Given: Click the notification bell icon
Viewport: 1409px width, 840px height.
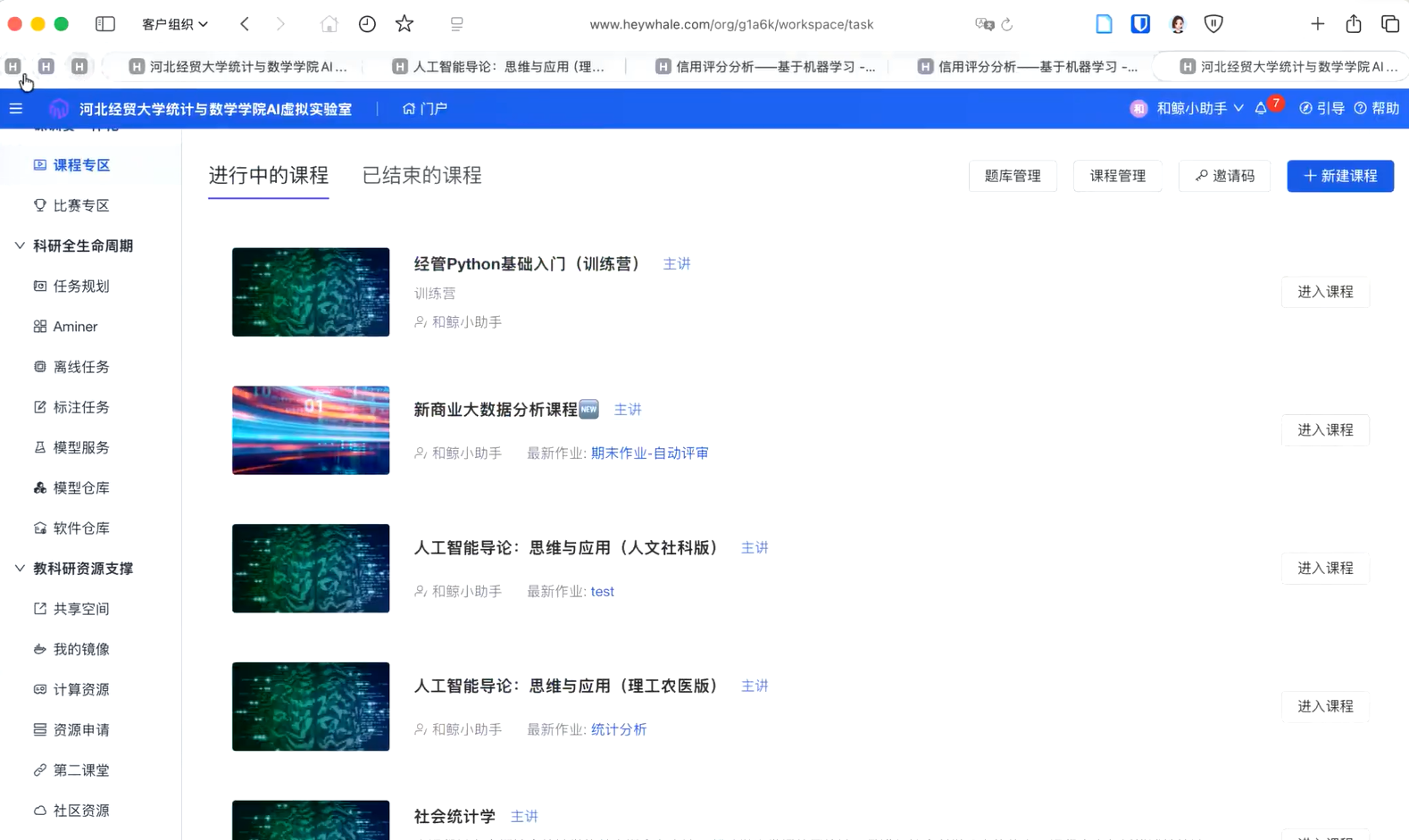Looking at the screenshot, I should [x=1261, y=109].
